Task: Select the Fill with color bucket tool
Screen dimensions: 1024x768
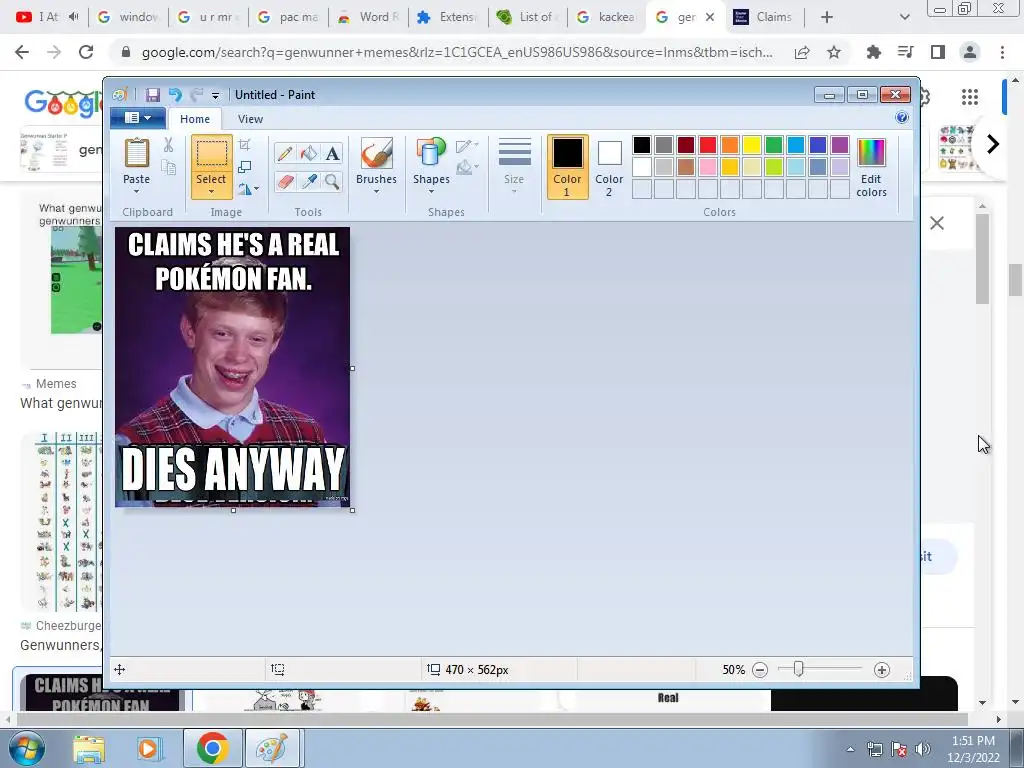Action: pyautogui.click(x=309, y=153)
